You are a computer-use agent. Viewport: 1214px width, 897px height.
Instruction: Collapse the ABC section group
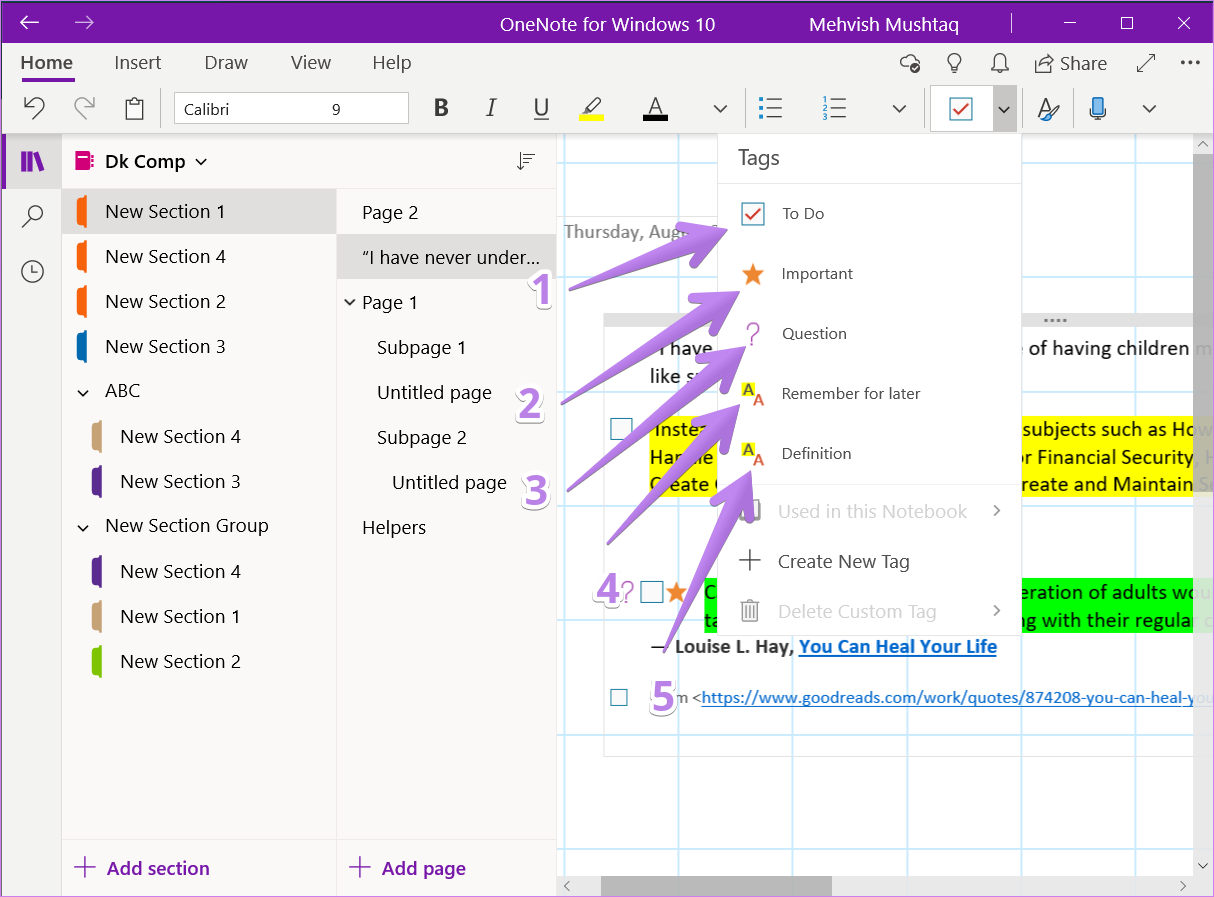(x=84, y=391)
